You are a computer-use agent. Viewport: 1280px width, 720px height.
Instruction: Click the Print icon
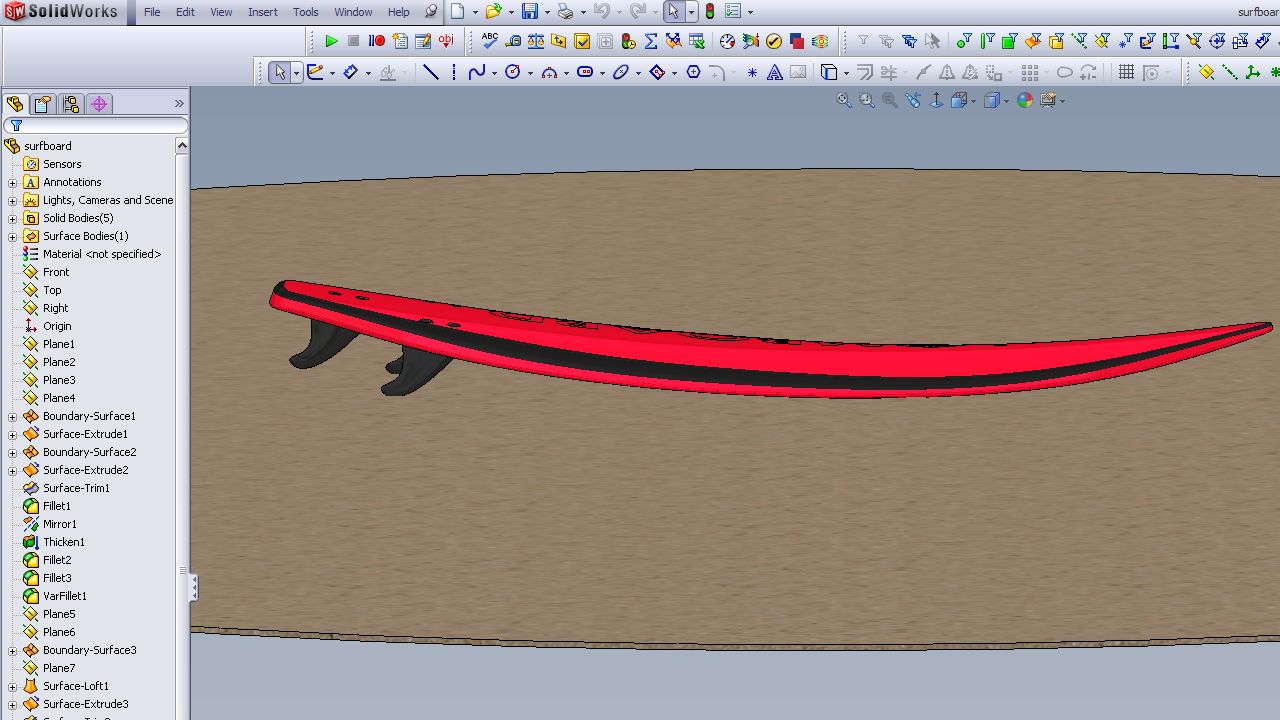[x=566, y=12]
